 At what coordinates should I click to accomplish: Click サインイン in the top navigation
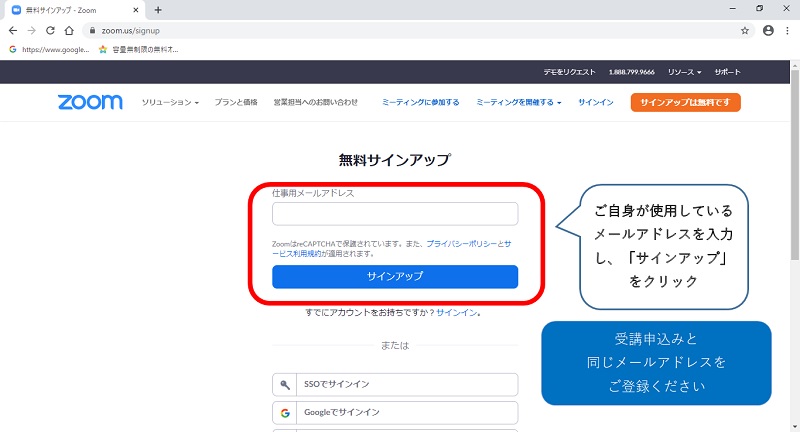[x=595, y=102]
